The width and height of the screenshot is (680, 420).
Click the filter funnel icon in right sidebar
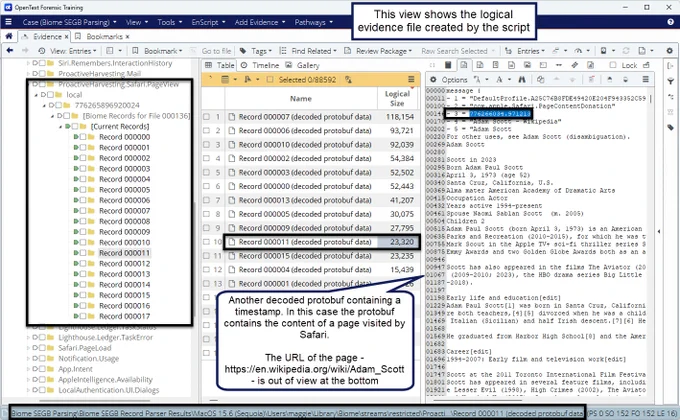(670, 81)
